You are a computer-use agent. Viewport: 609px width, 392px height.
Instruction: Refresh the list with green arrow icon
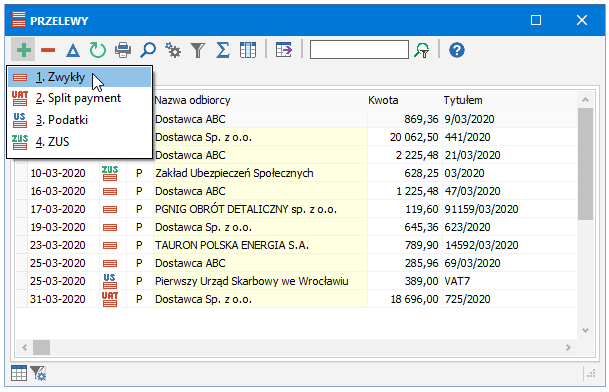[x=97, y=50]
